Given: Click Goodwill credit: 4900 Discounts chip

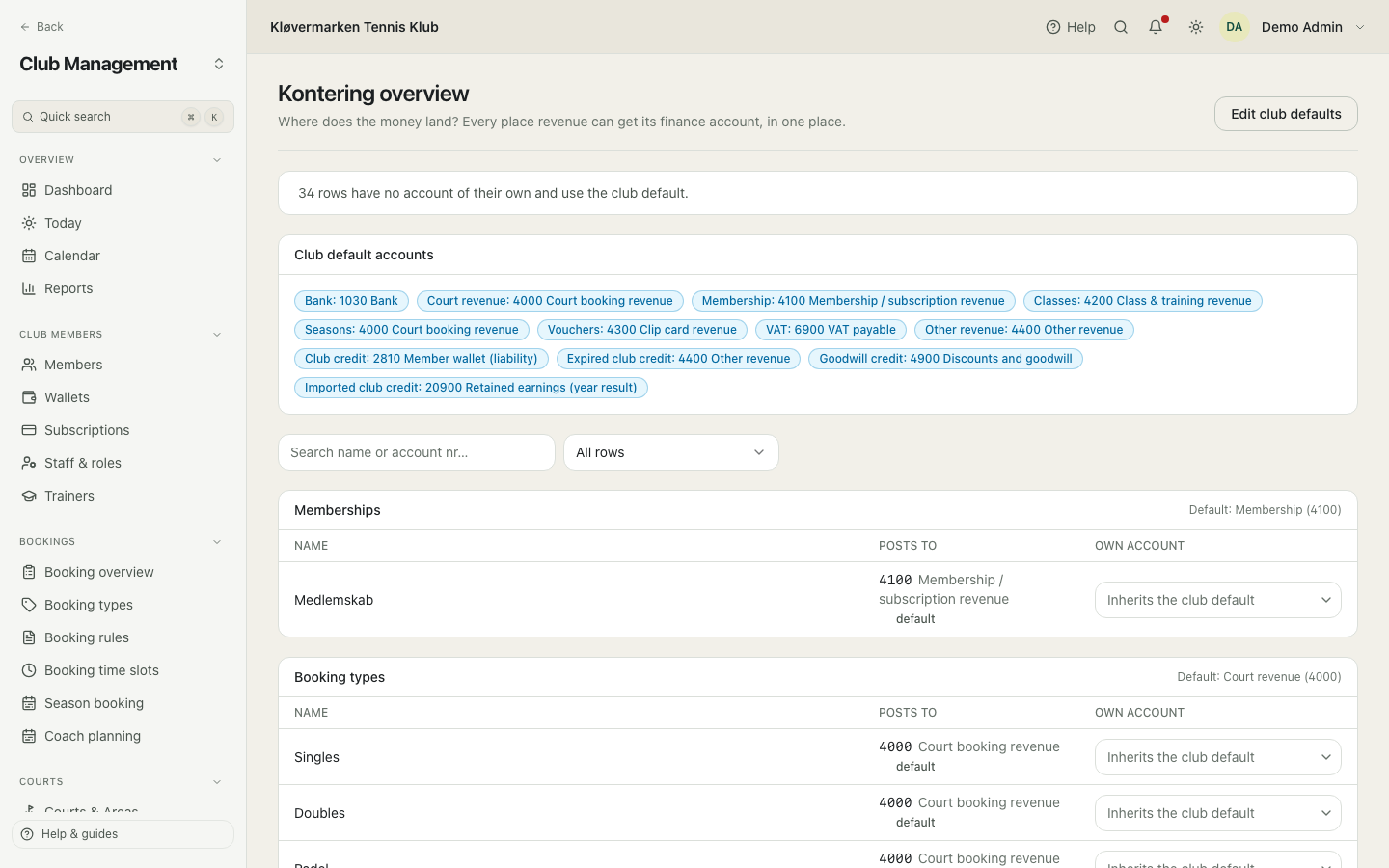Looking at the screenshot, I should (x=945, y=359).
